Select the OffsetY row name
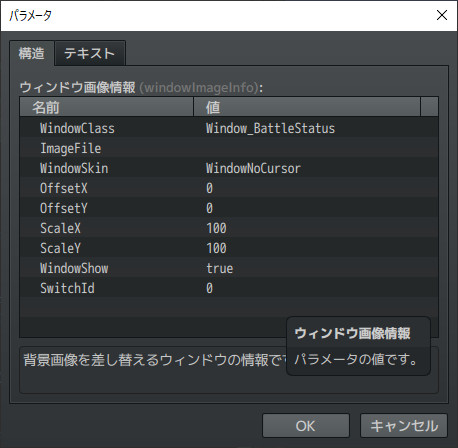 point(64,208)
